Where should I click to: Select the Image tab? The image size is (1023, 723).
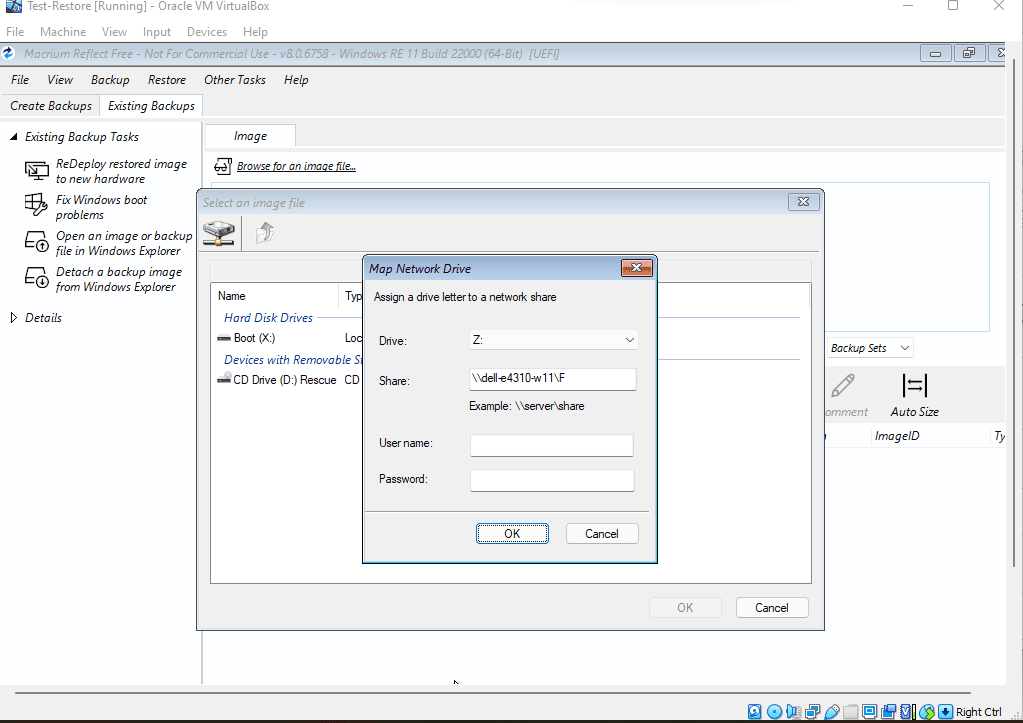pyautogui.click(x=251, y=136)
